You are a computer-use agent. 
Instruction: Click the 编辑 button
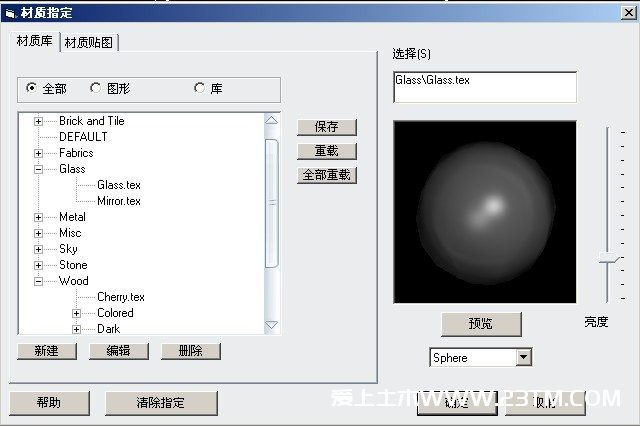118,351
